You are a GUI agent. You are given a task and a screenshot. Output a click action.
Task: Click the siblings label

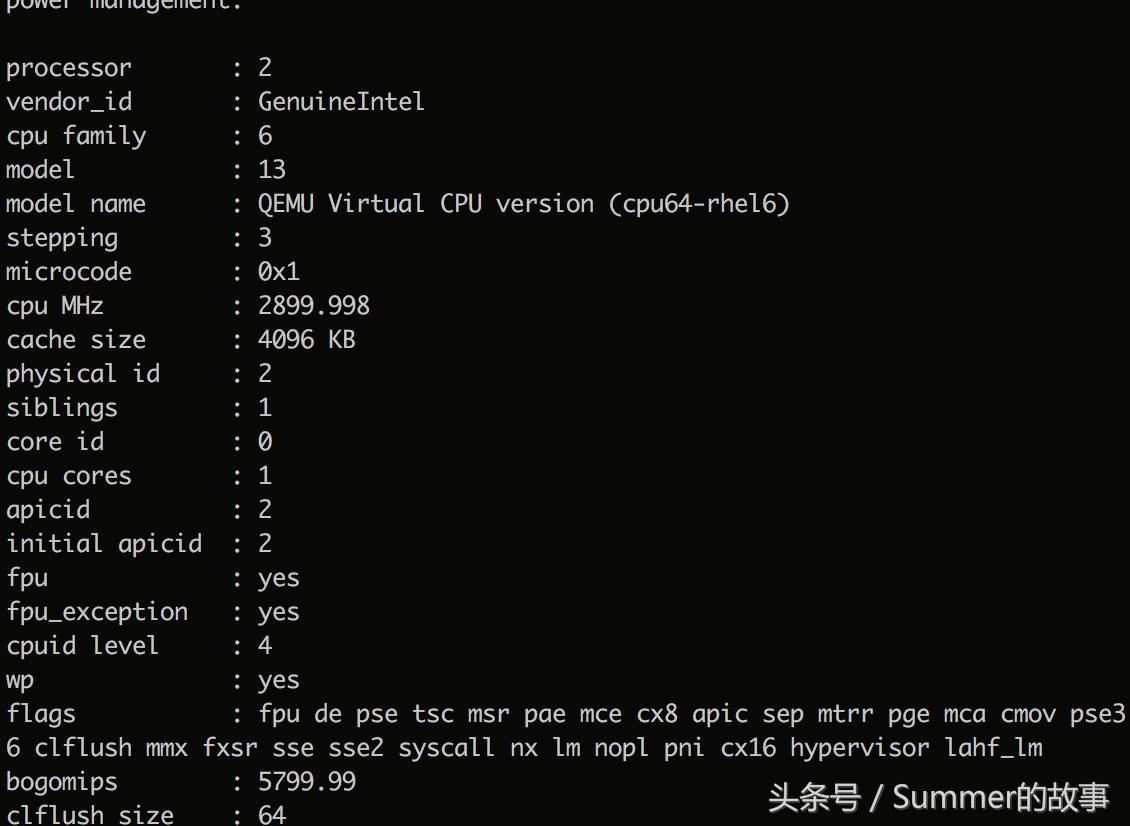coord(62,408)
